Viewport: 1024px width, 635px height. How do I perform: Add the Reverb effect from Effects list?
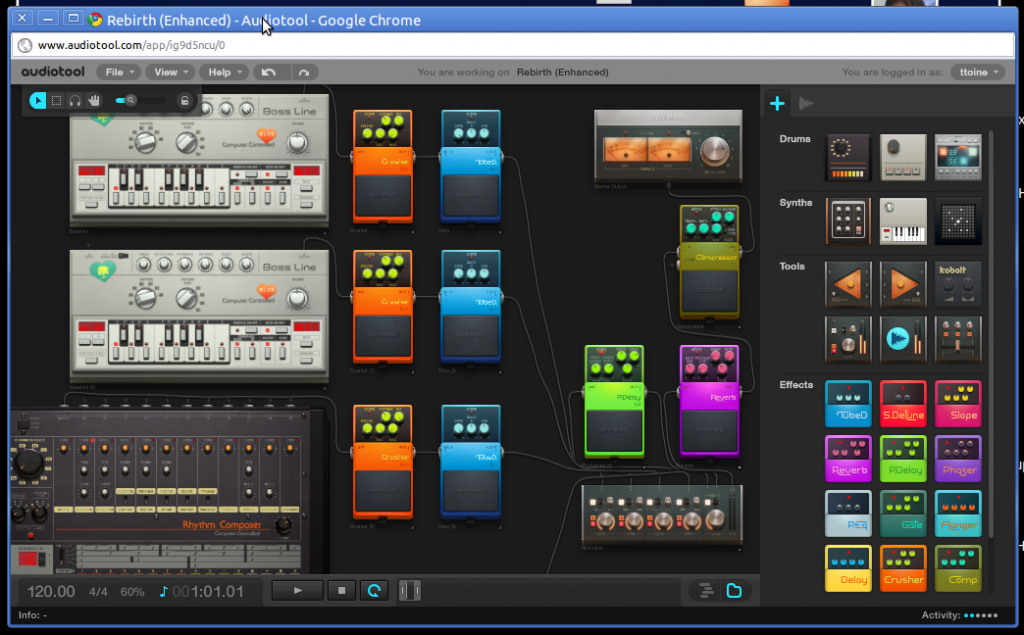click(848, 459)
